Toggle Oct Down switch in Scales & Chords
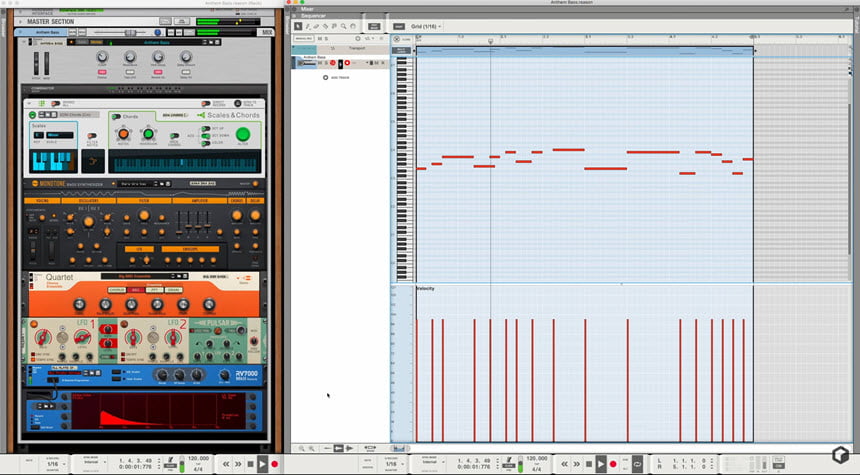860x475 pixels. 206,135
